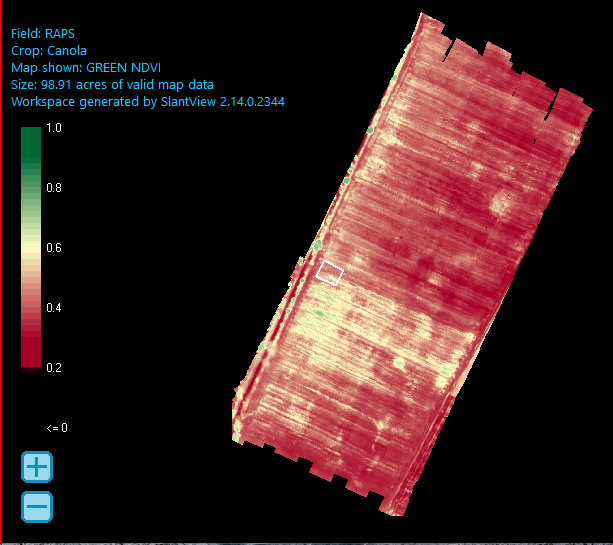Click the 'Field: RAPS' text

click(43, 33)
